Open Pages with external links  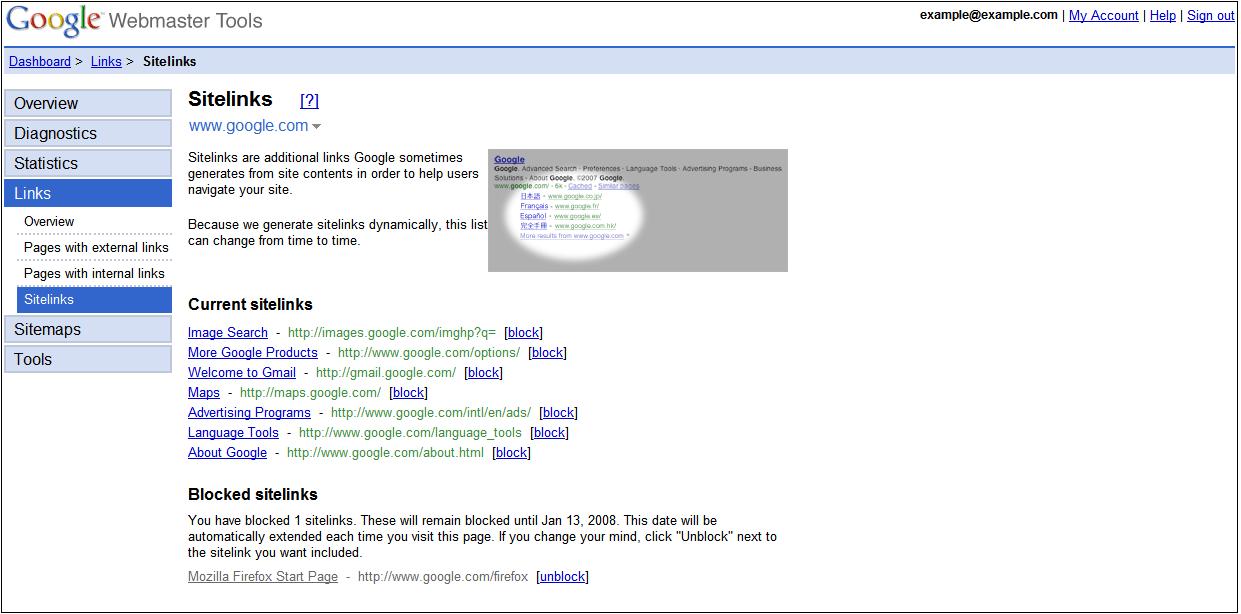(94, 247)
